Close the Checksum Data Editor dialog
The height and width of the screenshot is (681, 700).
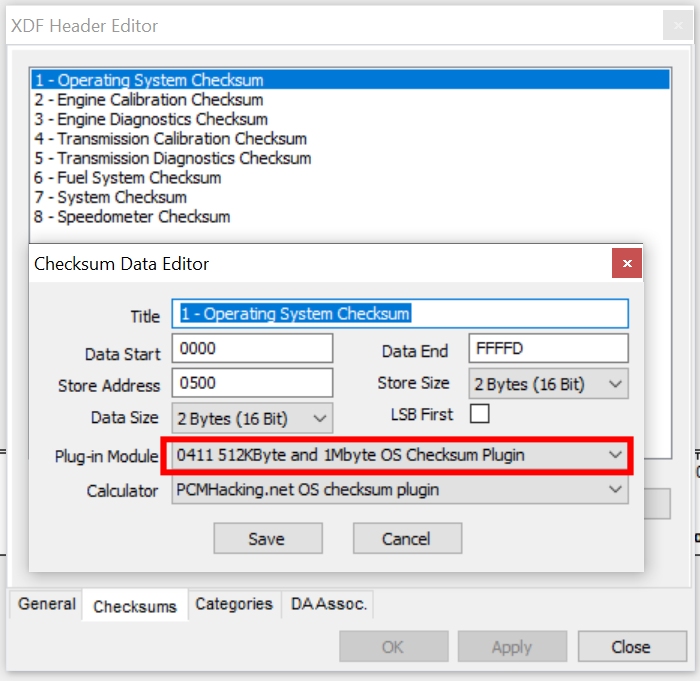click(627, 263)
